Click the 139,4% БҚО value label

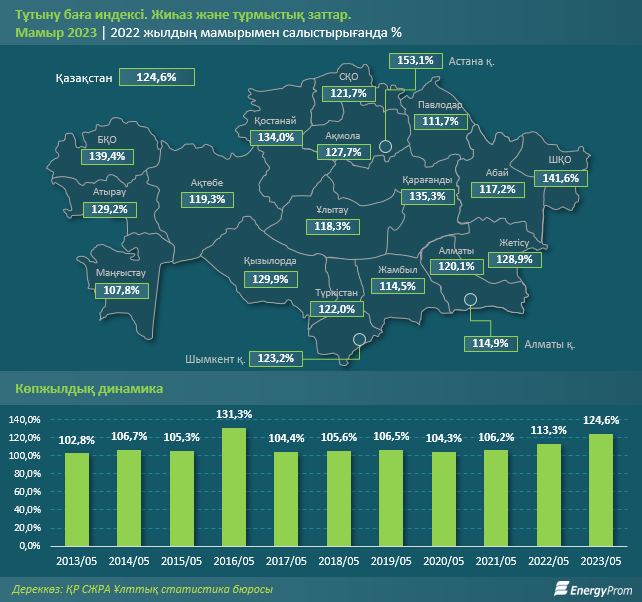pos(107,157)
